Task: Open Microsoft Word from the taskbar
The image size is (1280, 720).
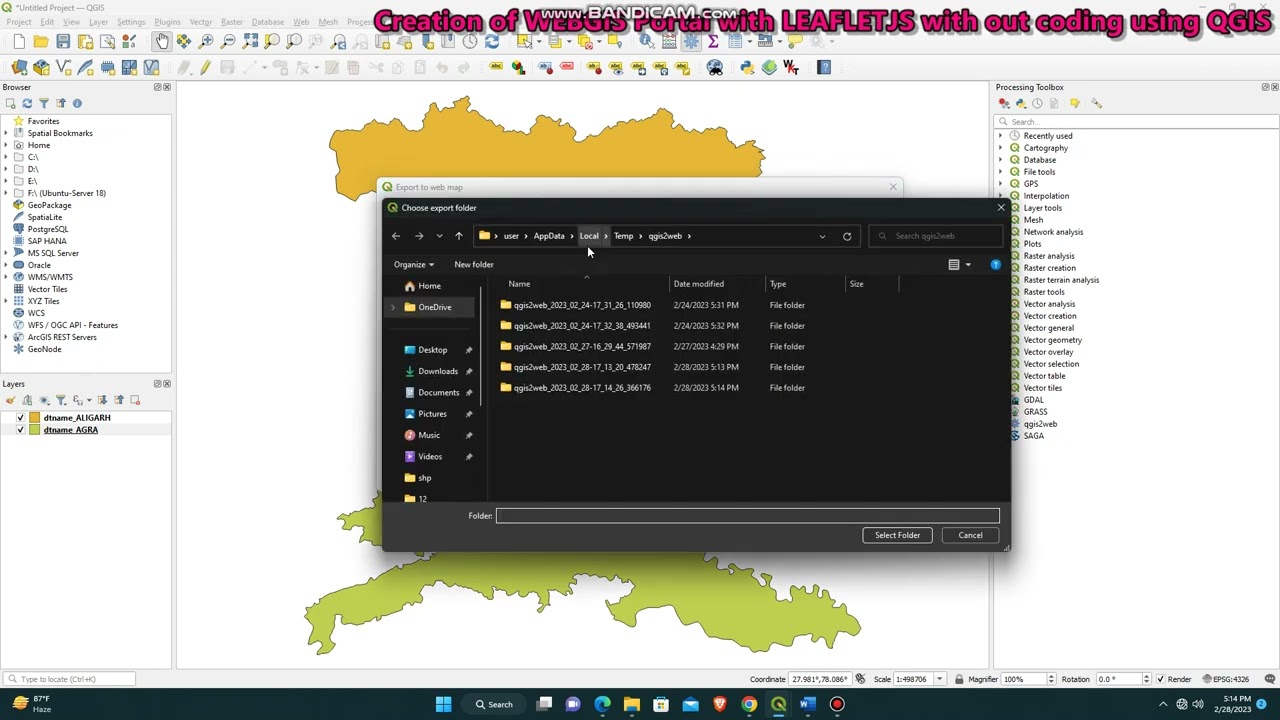Action: tap(807, 704)
